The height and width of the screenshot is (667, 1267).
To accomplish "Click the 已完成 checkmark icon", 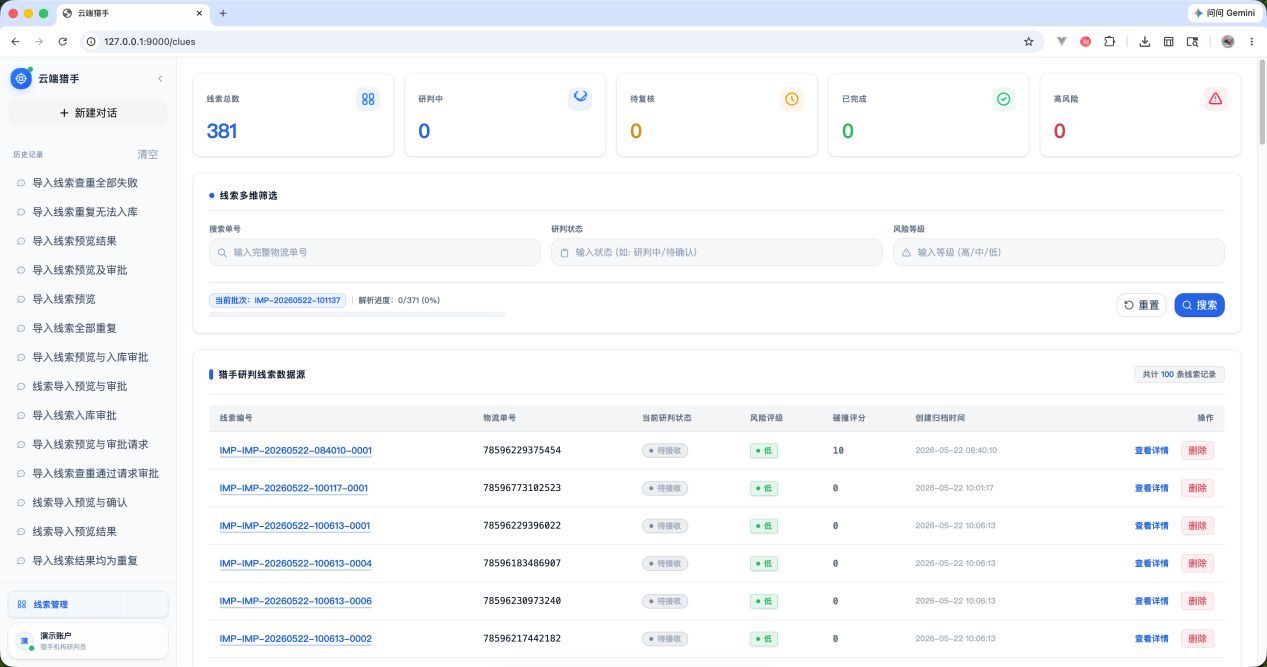I will click(x=1004, y=99).
